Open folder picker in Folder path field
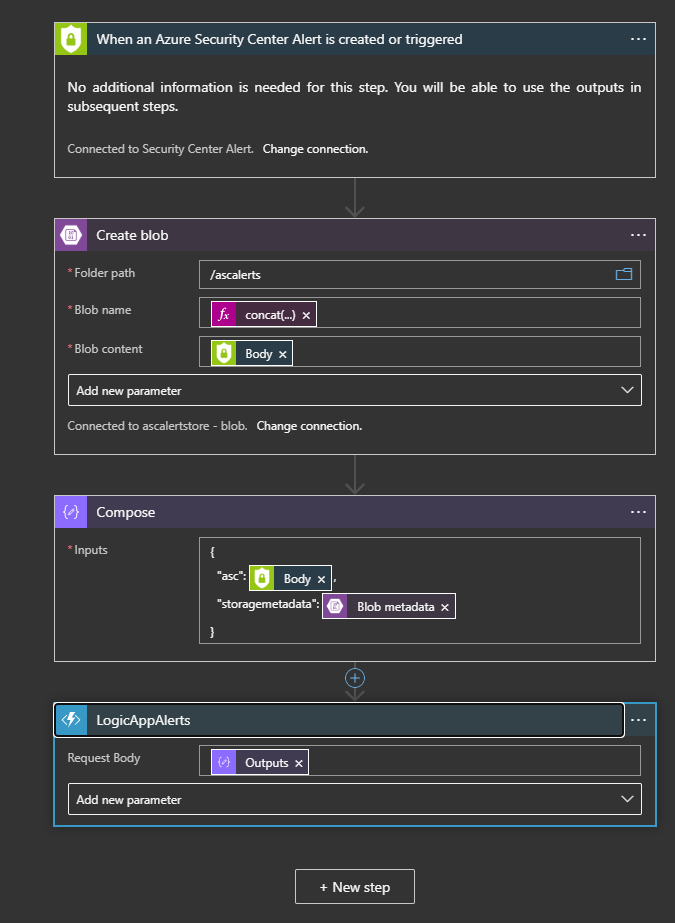Viewport: 675px width, 923px height. pos(624,274)
